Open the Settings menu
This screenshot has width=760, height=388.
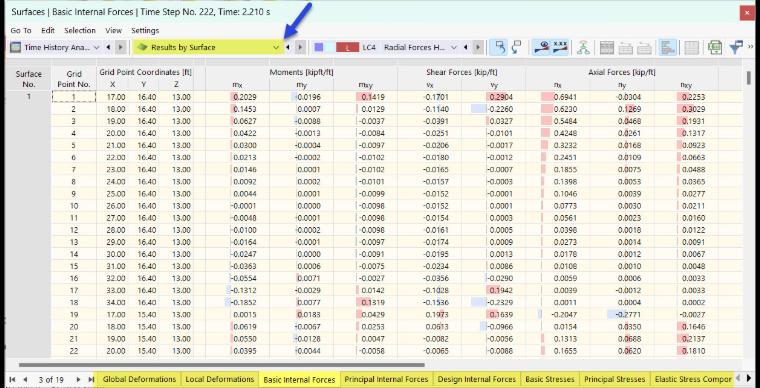pyautogui.click(x=145, y=30)
